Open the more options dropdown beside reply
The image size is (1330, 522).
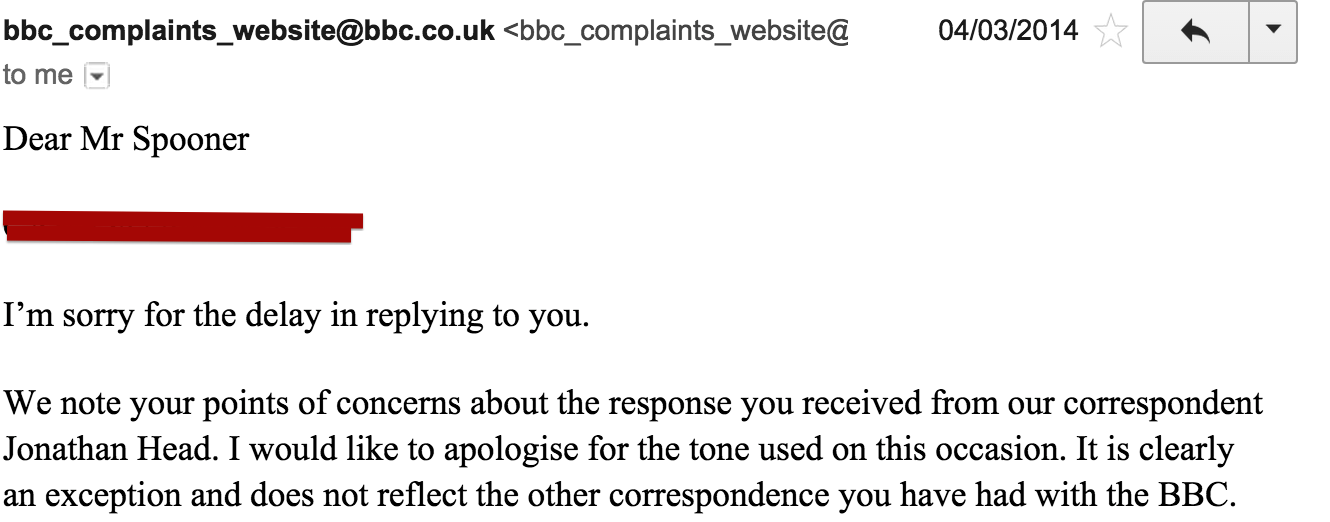pyautogui.click(x=1273, y=30)
